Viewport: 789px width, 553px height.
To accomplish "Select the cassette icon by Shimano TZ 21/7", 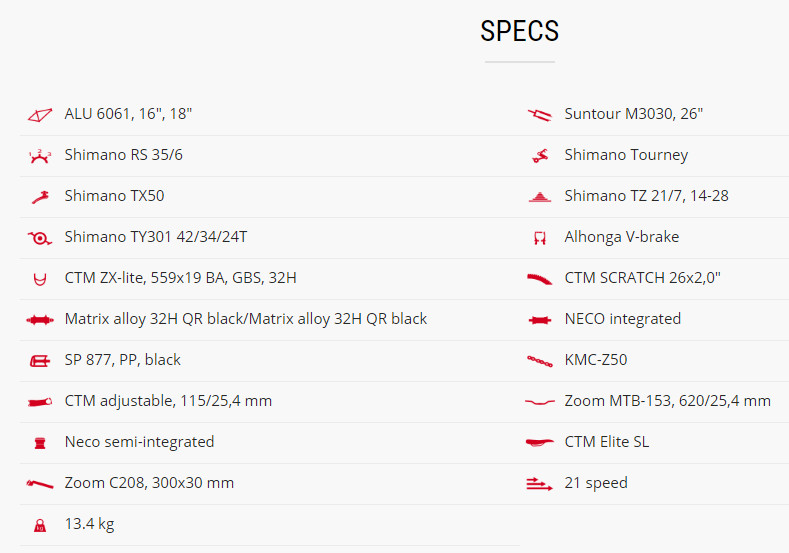I will [x=540, y=197].
